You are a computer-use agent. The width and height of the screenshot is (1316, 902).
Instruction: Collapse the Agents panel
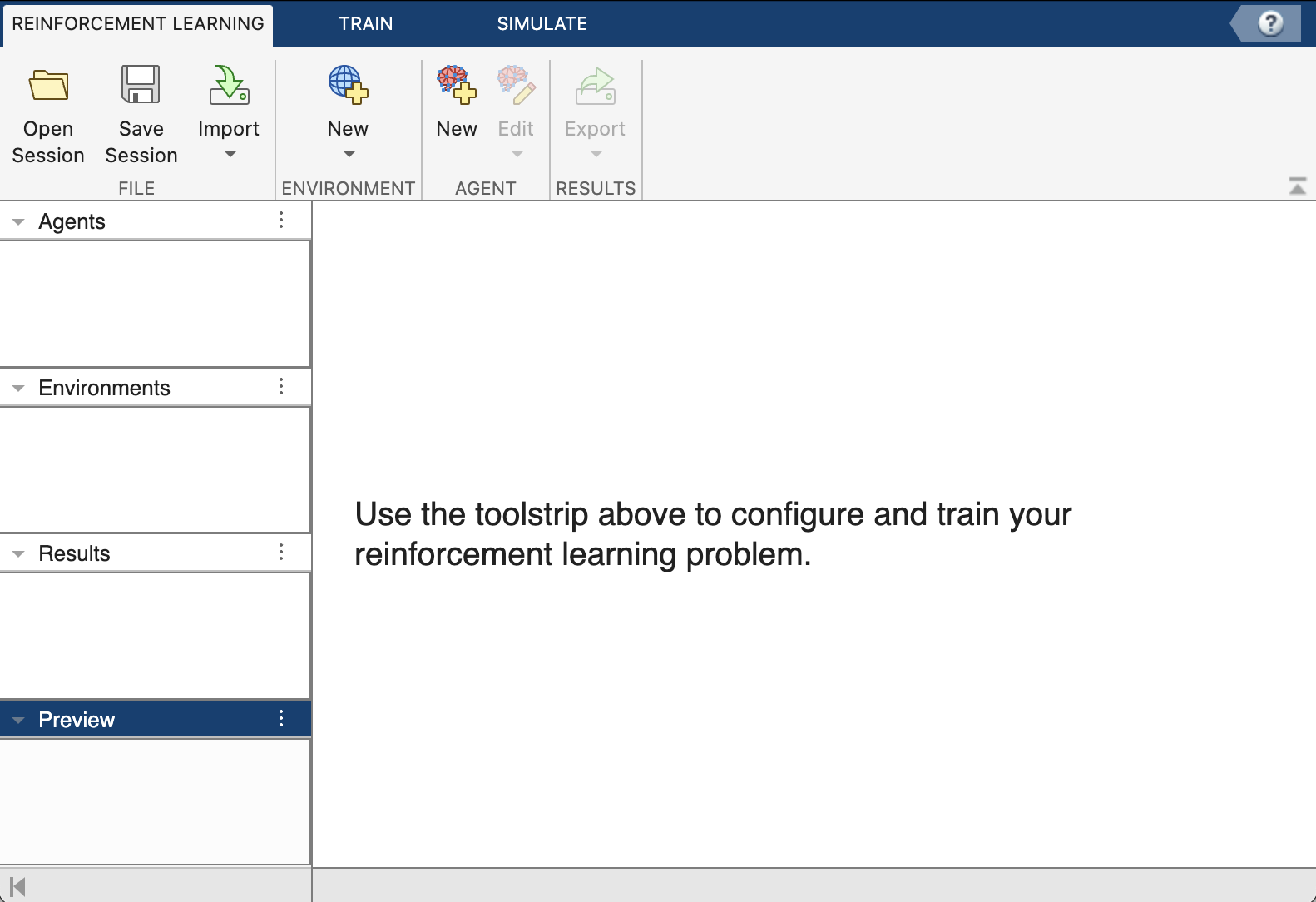click(x=18, y=222)
